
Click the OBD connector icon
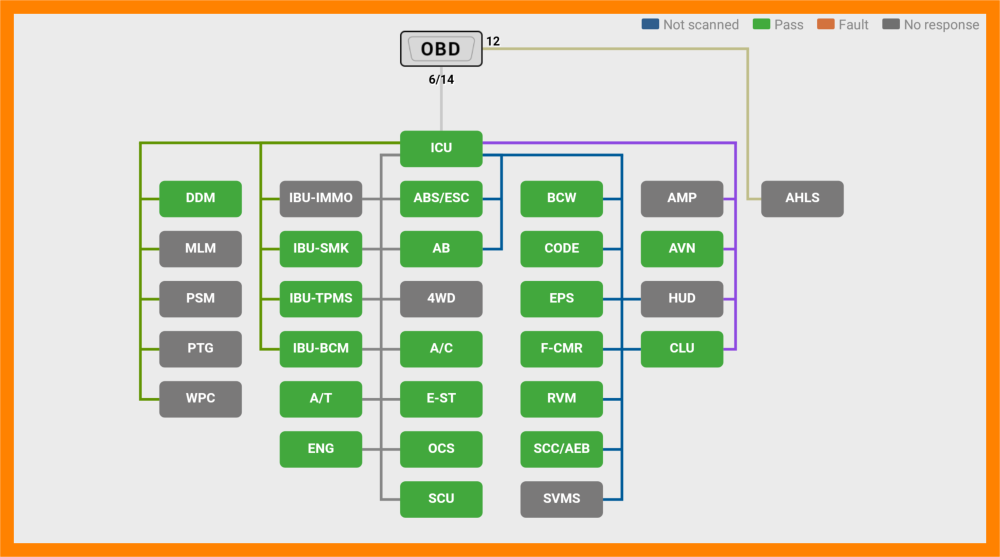(x=441, y=49)
